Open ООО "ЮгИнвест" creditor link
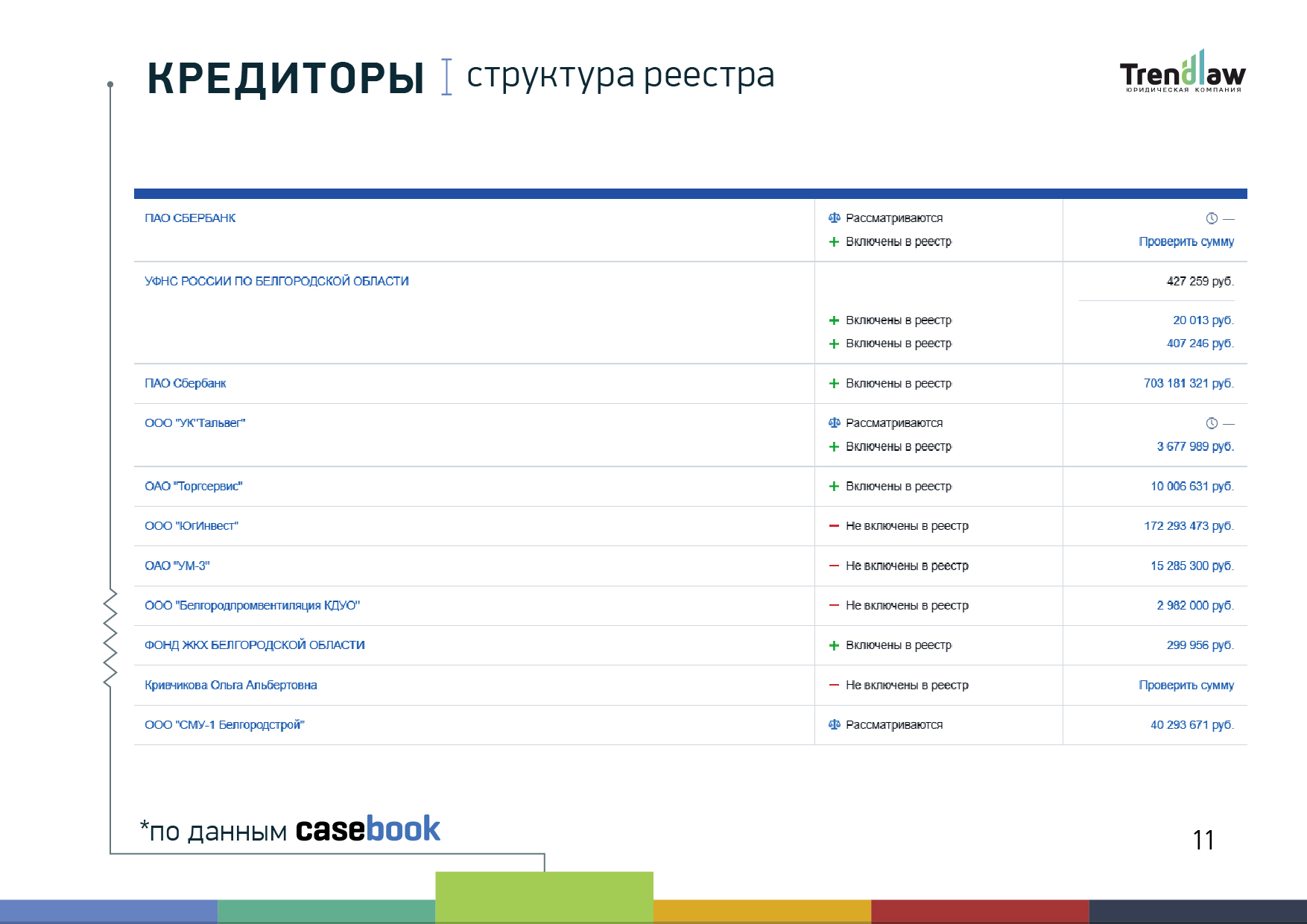 192,526
